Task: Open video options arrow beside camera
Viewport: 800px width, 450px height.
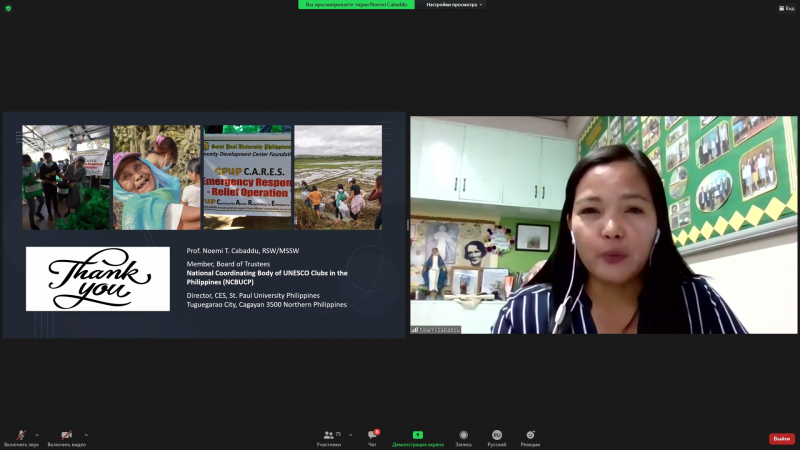Action: point(86,435)
